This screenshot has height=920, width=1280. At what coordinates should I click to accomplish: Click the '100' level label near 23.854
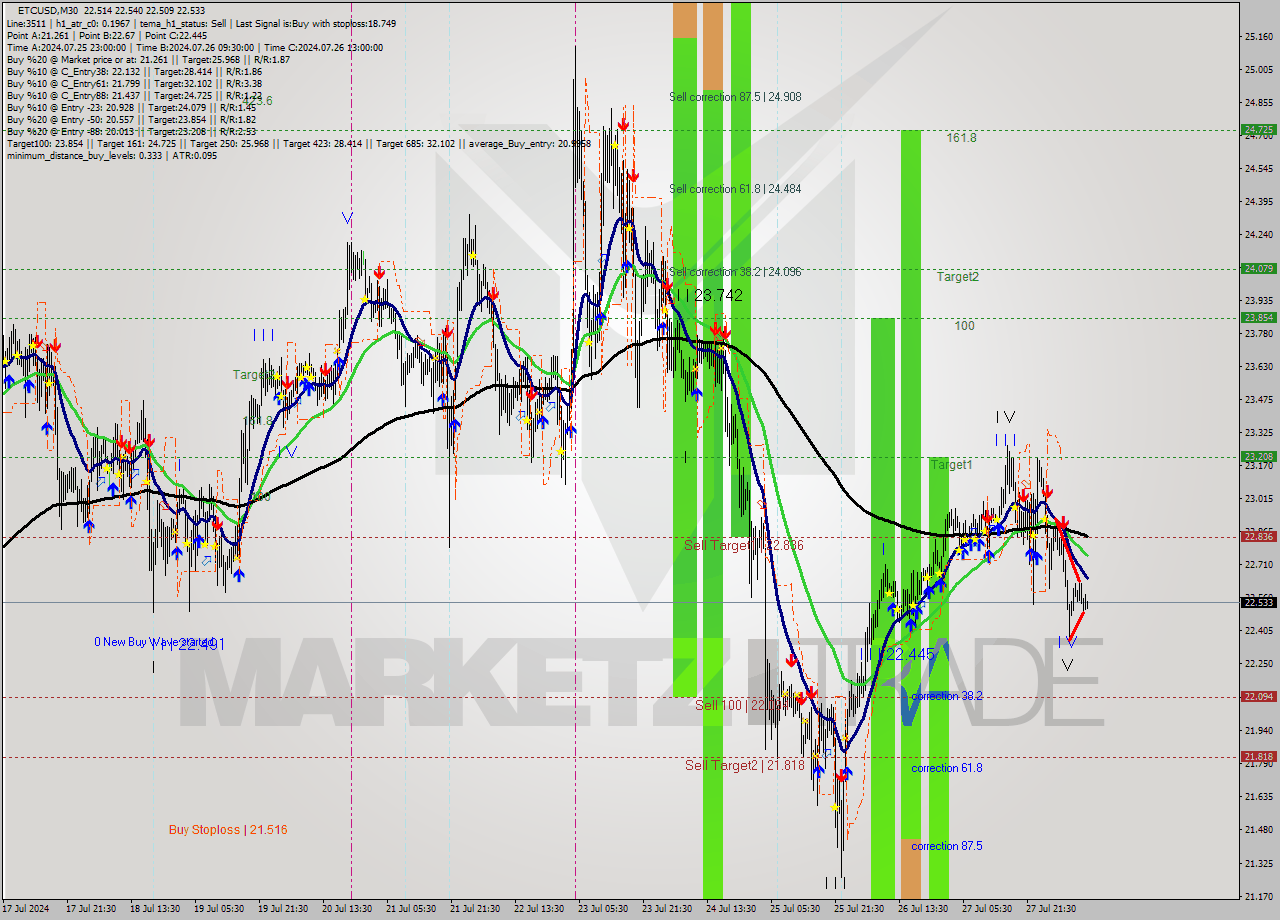point(964,326)
